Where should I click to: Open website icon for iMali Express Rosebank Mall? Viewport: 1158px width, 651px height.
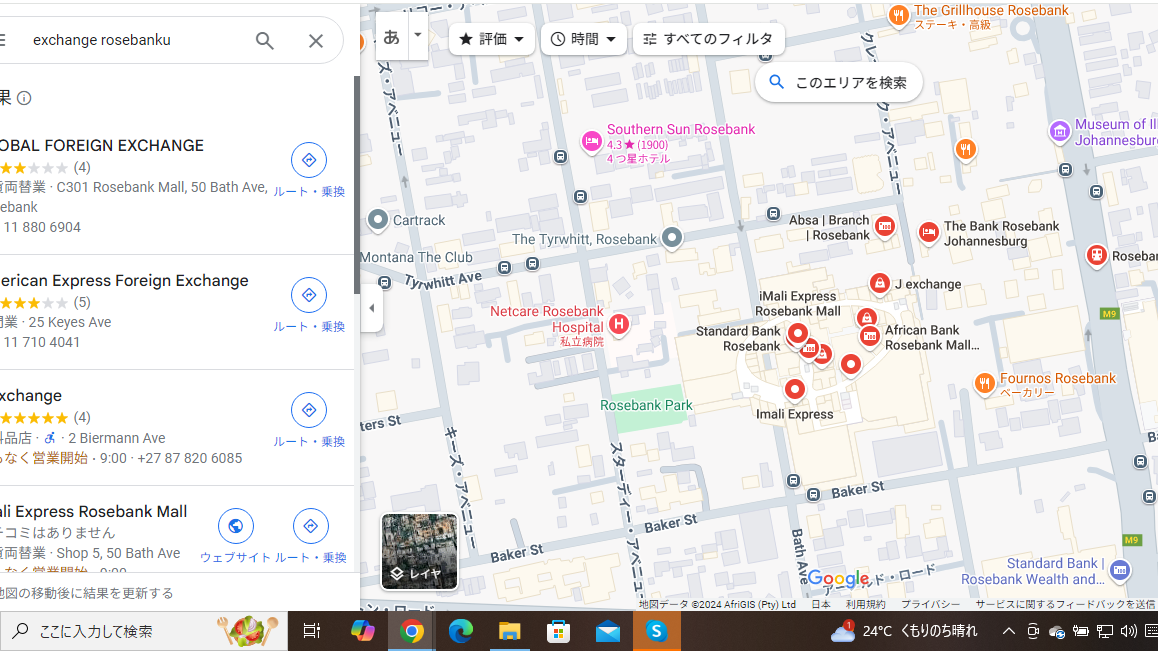pyautogui.click(x=235, y=526)
